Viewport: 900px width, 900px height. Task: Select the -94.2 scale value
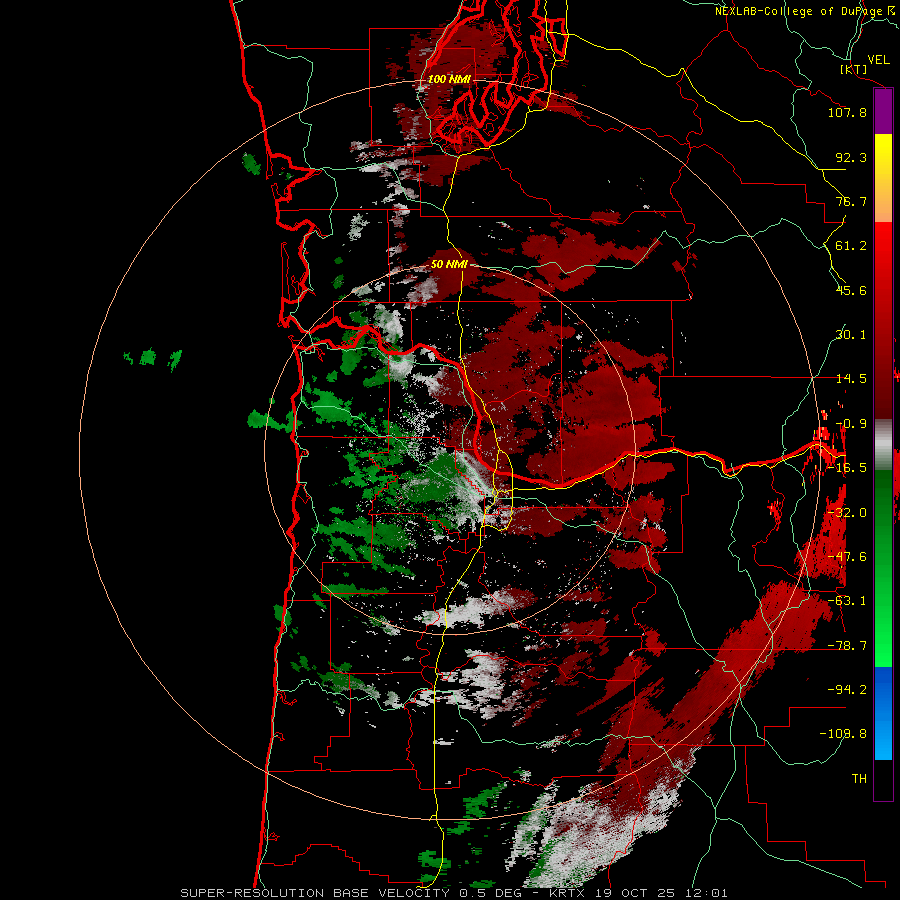(847, 690)
